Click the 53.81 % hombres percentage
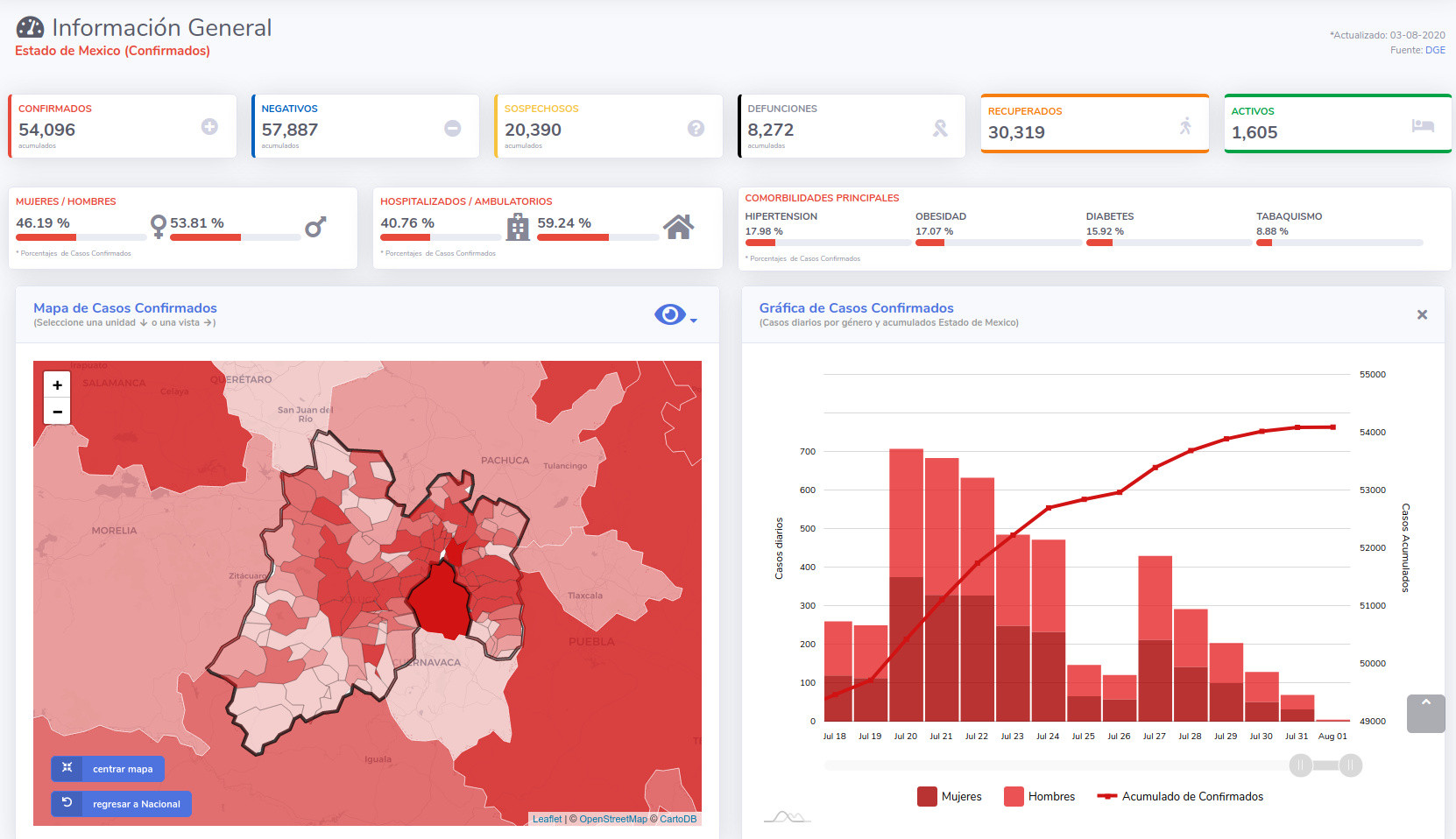Viewport: 1456px width, 839px height. coord(197,223)
